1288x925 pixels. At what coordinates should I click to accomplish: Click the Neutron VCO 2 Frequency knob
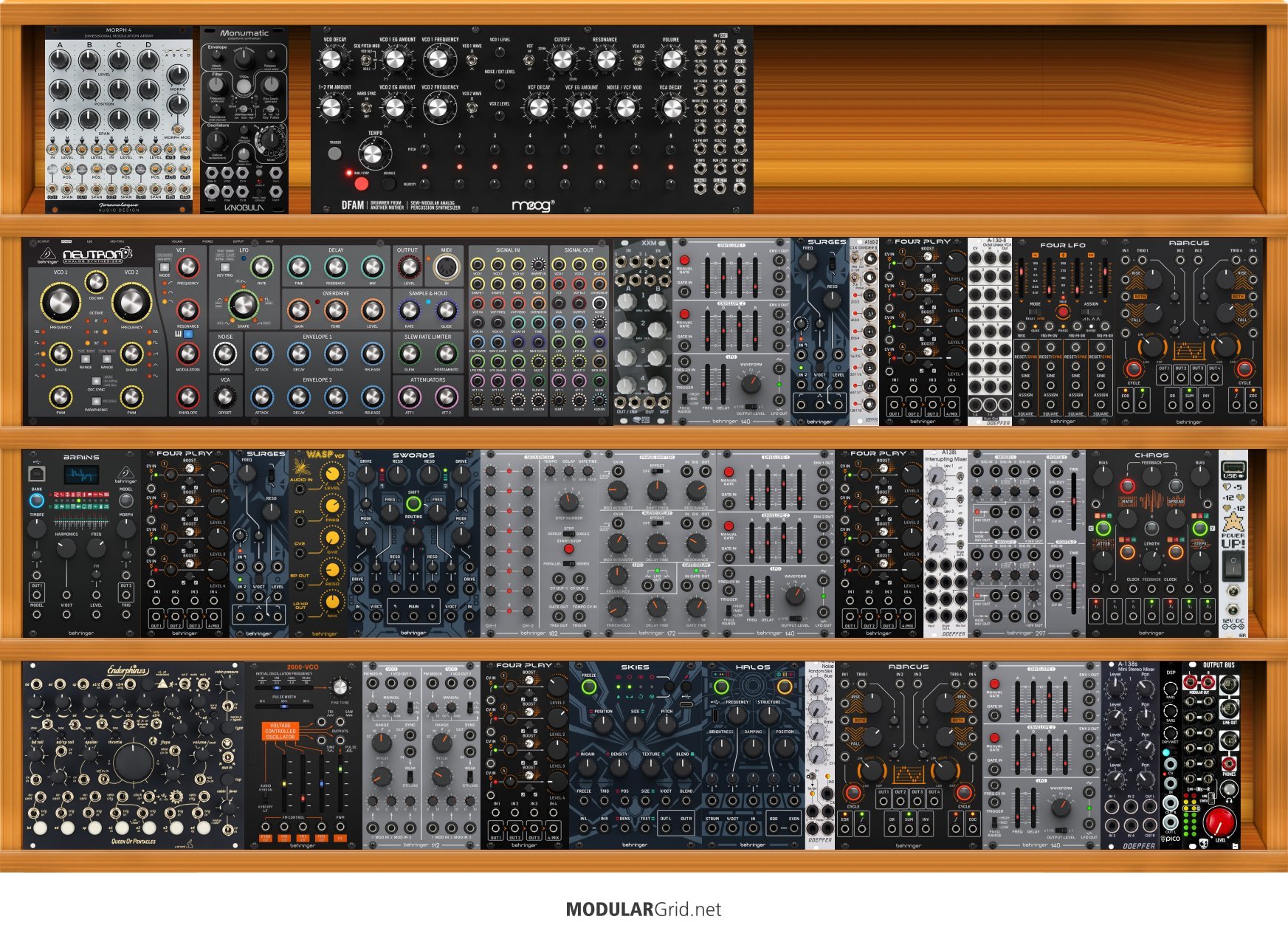click(131, 302)
